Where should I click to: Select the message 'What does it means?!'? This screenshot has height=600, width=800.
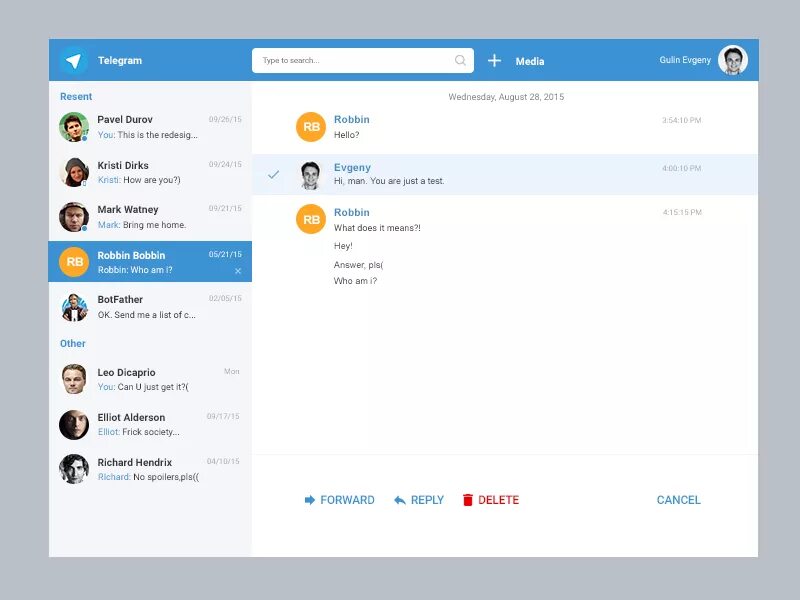tap(377, 228)
